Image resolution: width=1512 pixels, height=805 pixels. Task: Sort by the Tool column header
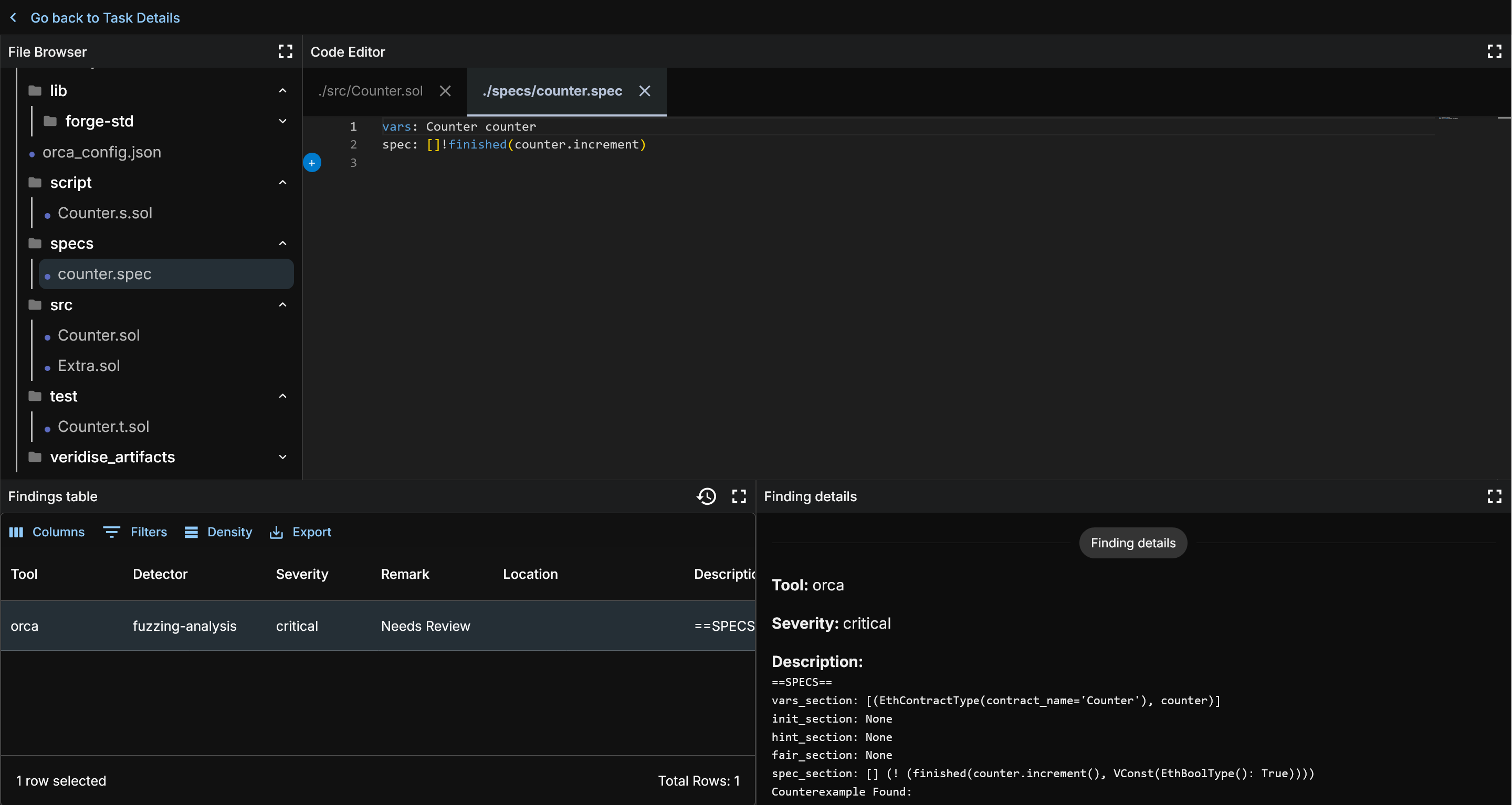tap(24, 574)
